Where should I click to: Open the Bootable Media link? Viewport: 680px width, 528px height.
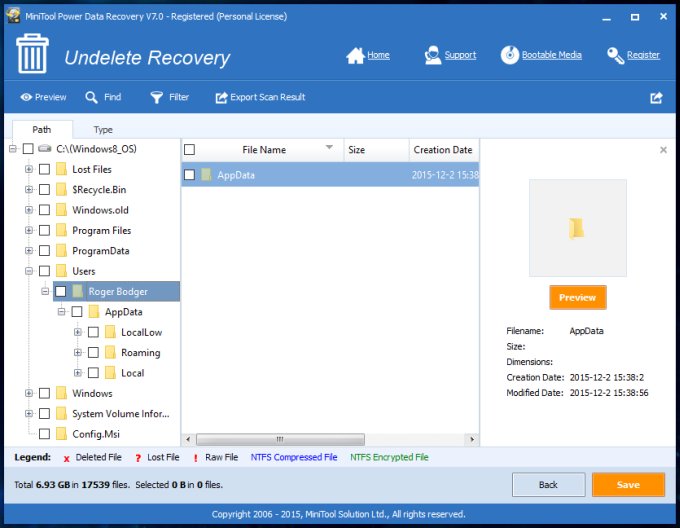click(552, 55)
